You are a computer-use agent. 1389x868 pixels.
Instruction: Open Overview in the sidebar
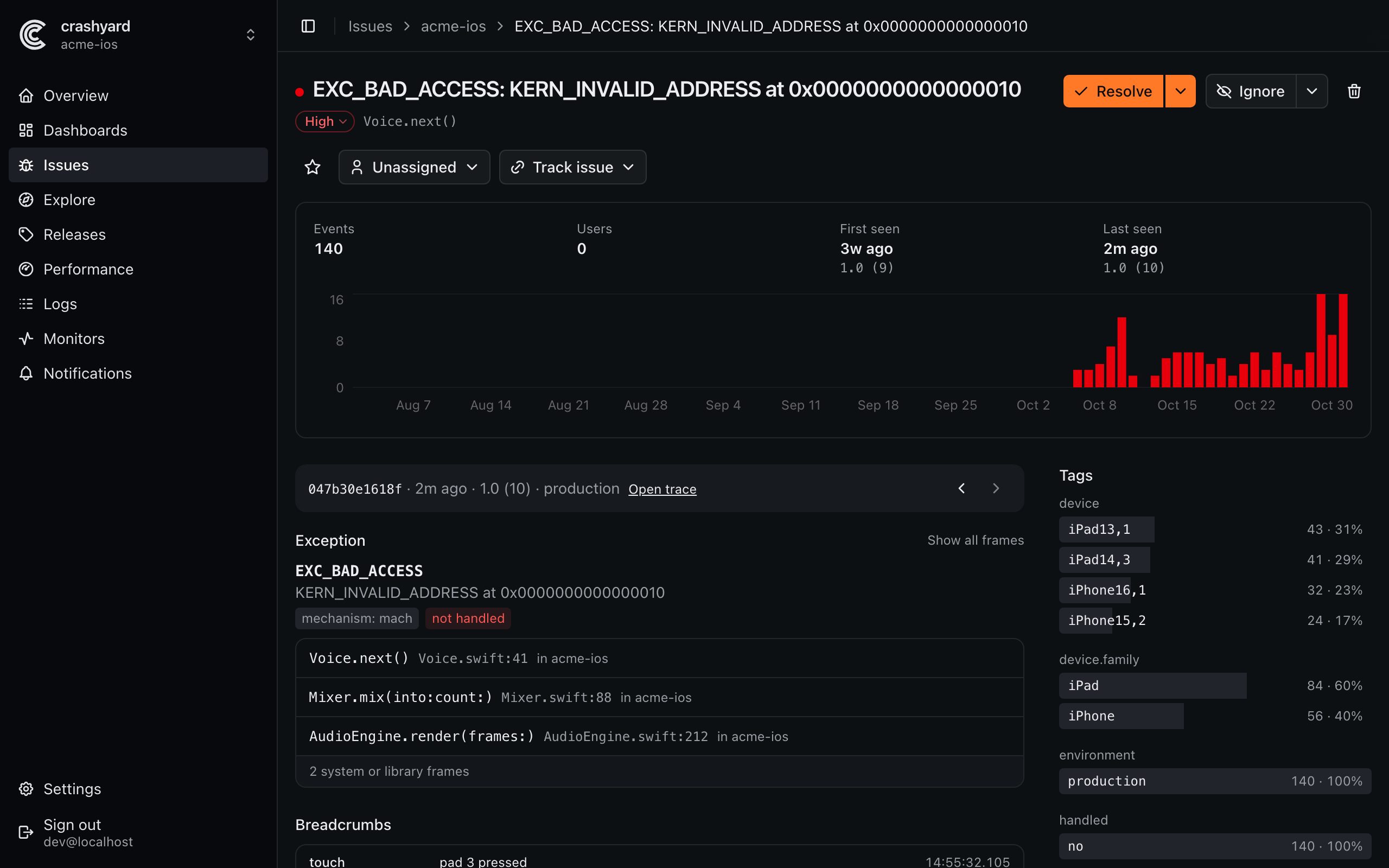[138, 96]
